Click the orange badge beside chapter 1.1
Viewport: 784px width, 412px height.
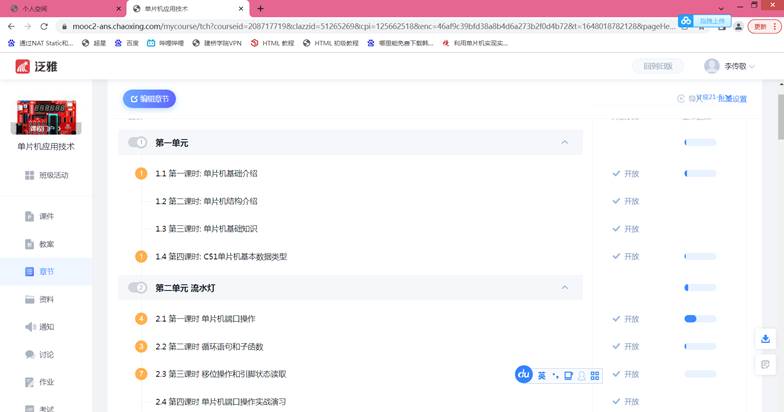coord(141,174)
